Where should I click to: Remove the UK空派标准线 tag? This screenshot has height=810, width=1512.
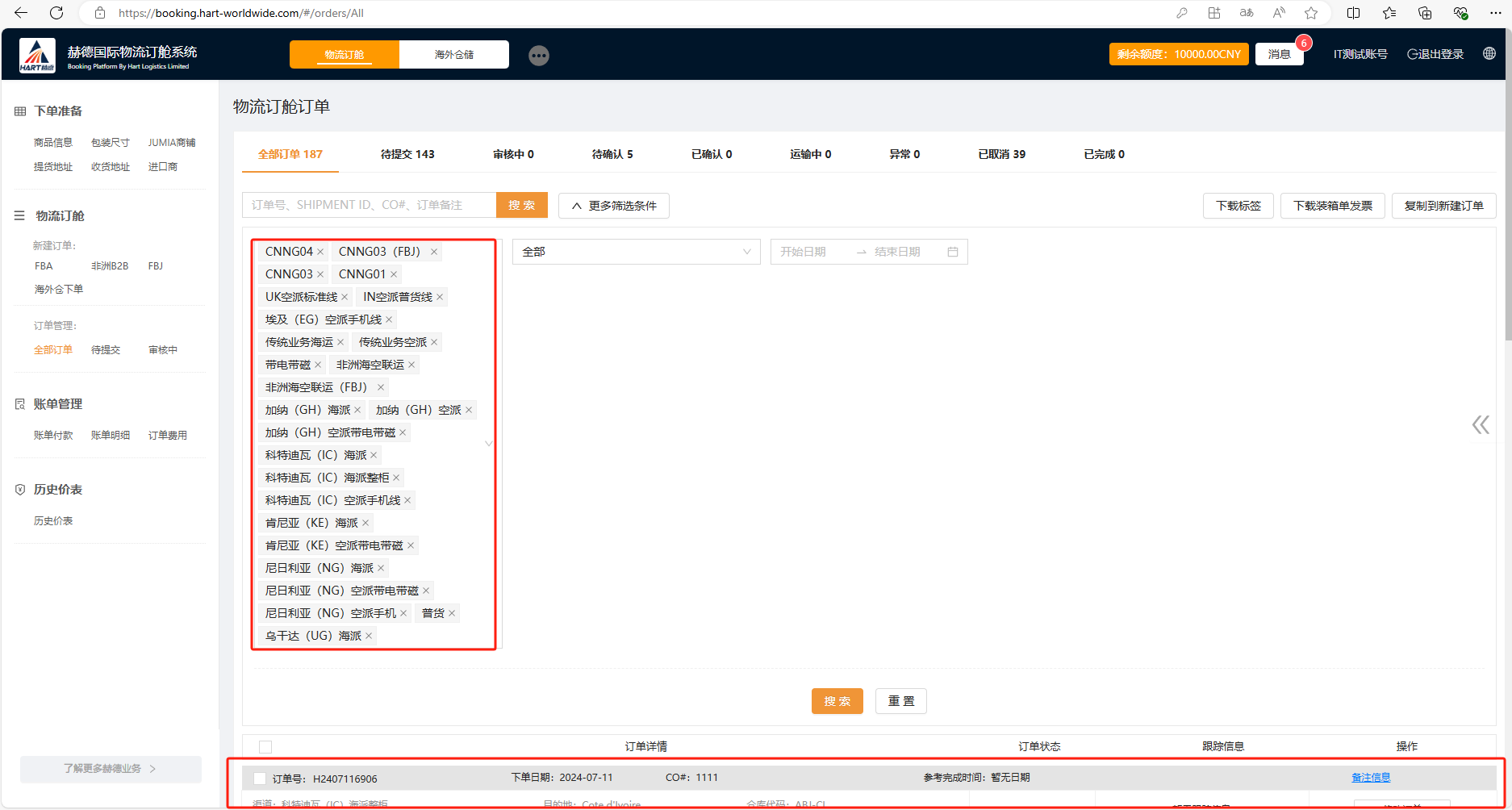(345, 297)
